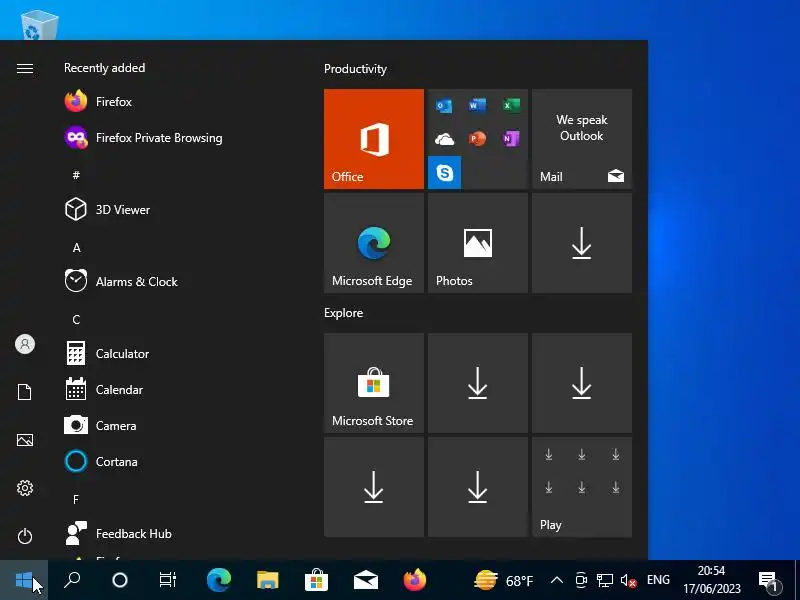Open the Skype tile
Screen dimensions: 800x600
[x=444, y=172]
